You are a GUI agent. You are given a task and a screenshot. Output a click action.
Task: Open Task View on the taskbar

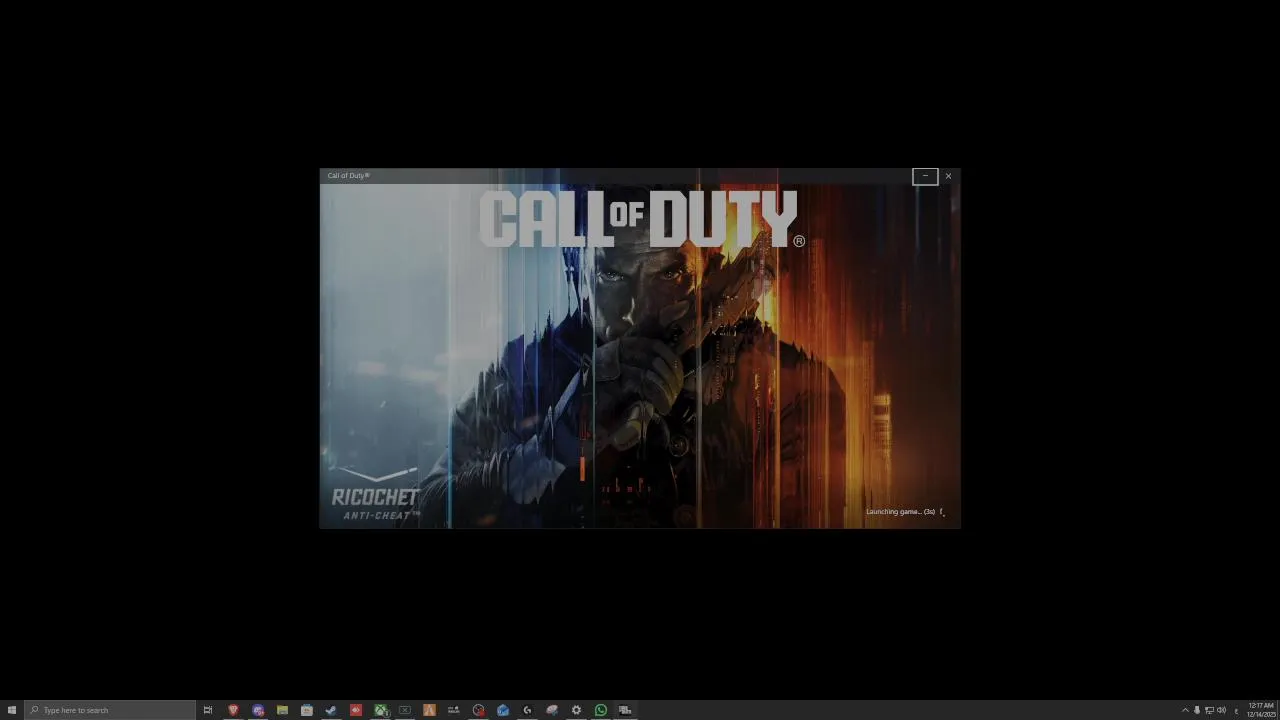tap(208, 710)
